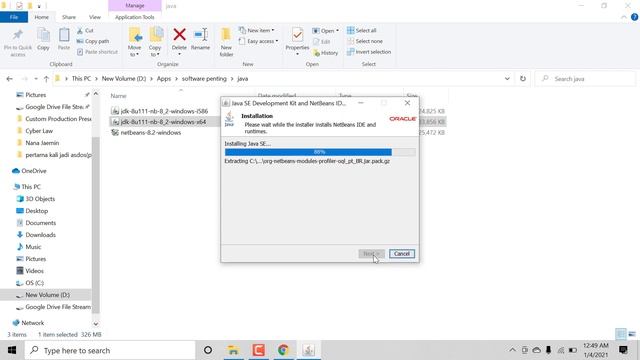
Task: Click software penting breadcrumb
Action: 204,79
